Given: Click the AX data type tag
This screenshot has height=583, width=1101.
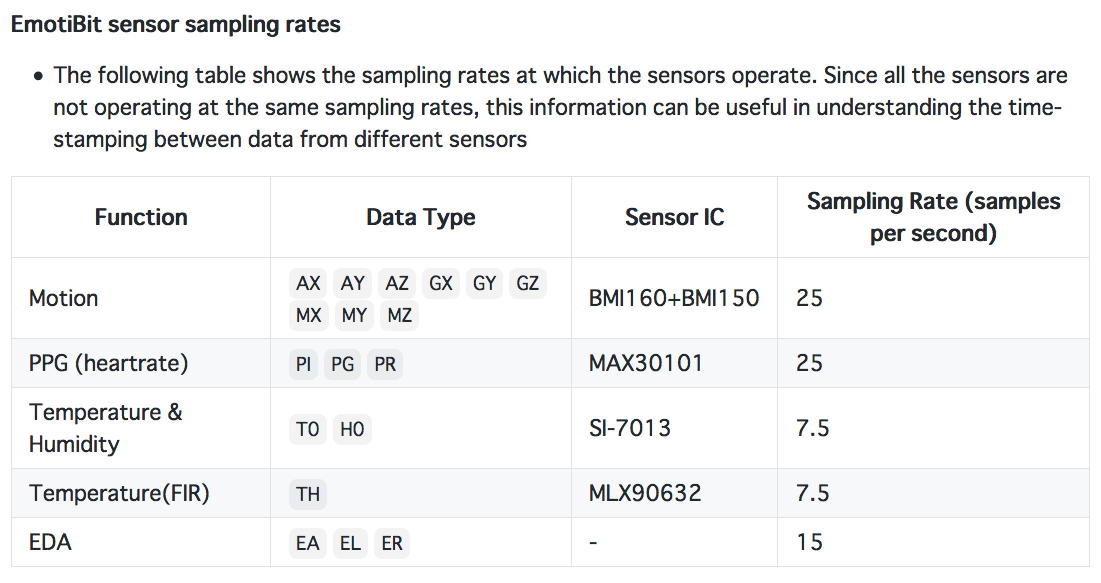Looking at the screenshot, I should pyautogui.click(x=308, y=283).
